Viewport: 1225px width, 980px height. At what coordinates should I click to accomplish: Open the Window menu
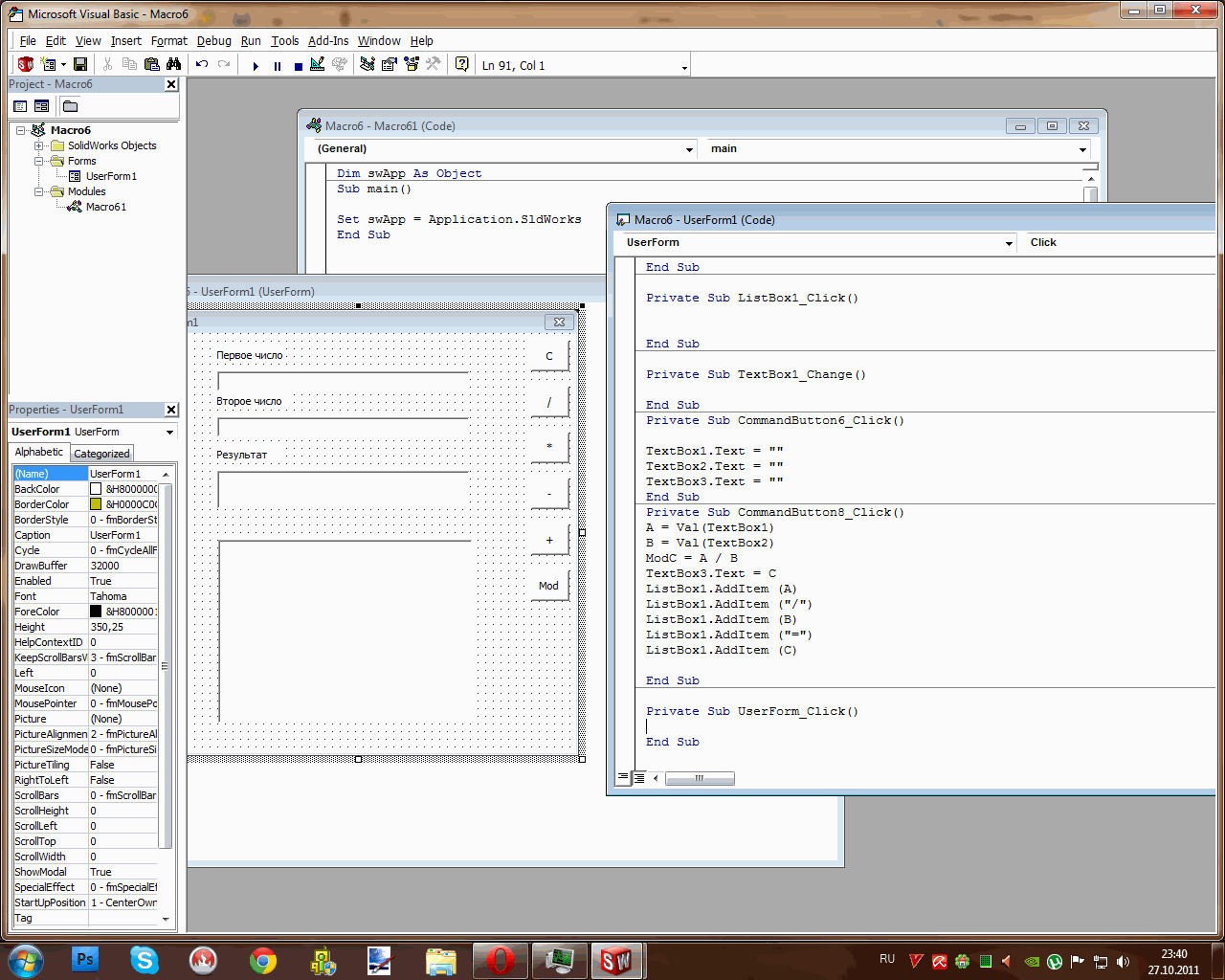point(379,41)
